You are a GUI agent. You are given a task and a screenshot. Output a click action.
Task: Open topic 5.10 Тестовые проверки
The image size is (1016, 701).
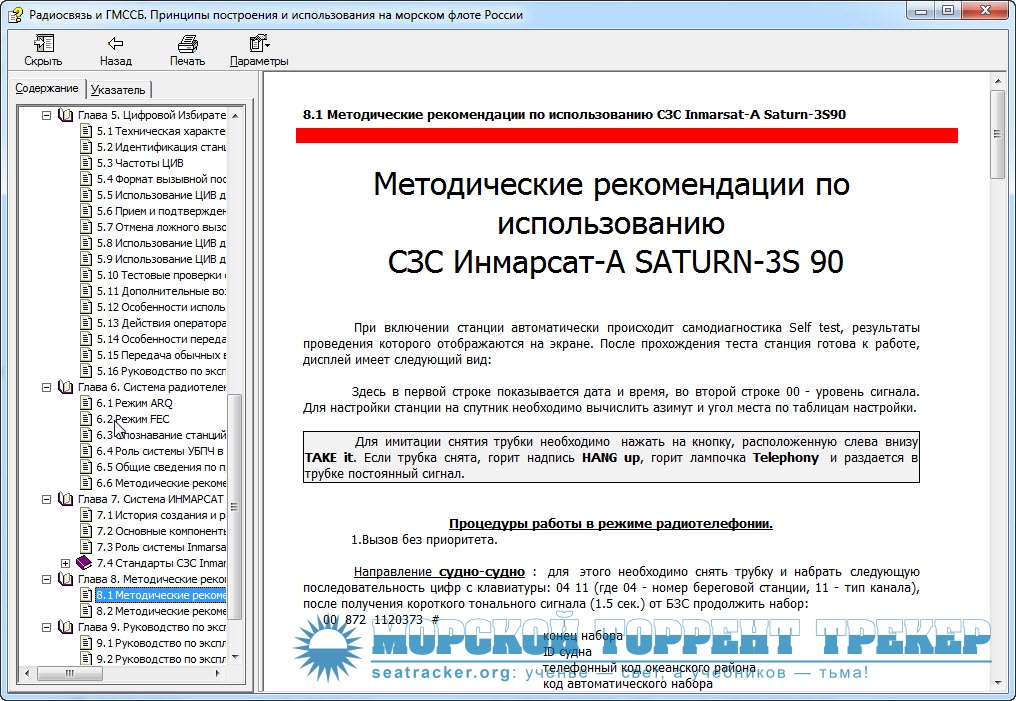[161, 275]
